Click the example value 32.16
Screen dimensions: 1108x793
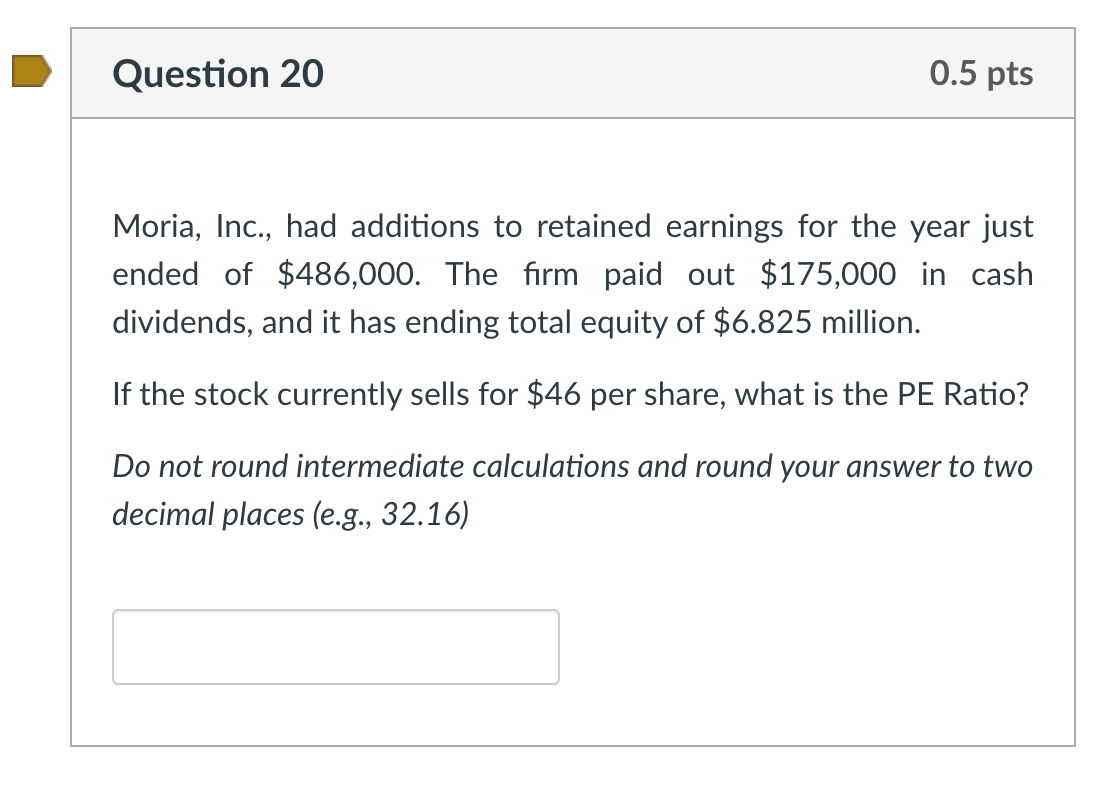[422, 515]
